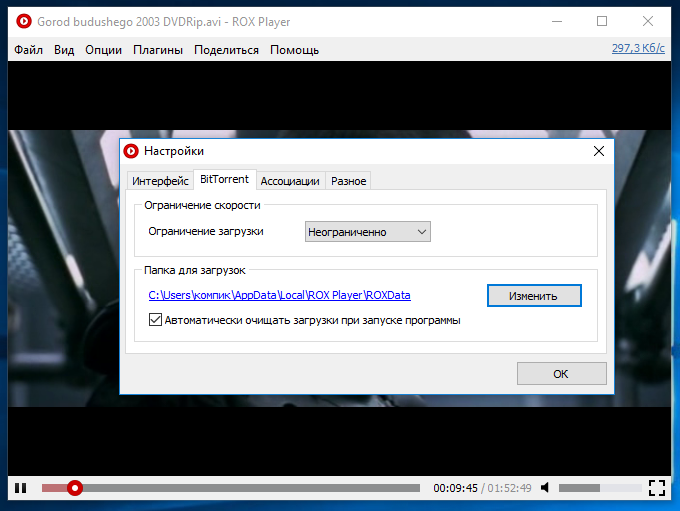The width and height of the screenshot is (680, 511).
Task: Toggle automatic download cleanup checkbox
Action: (x=155, y=320)
